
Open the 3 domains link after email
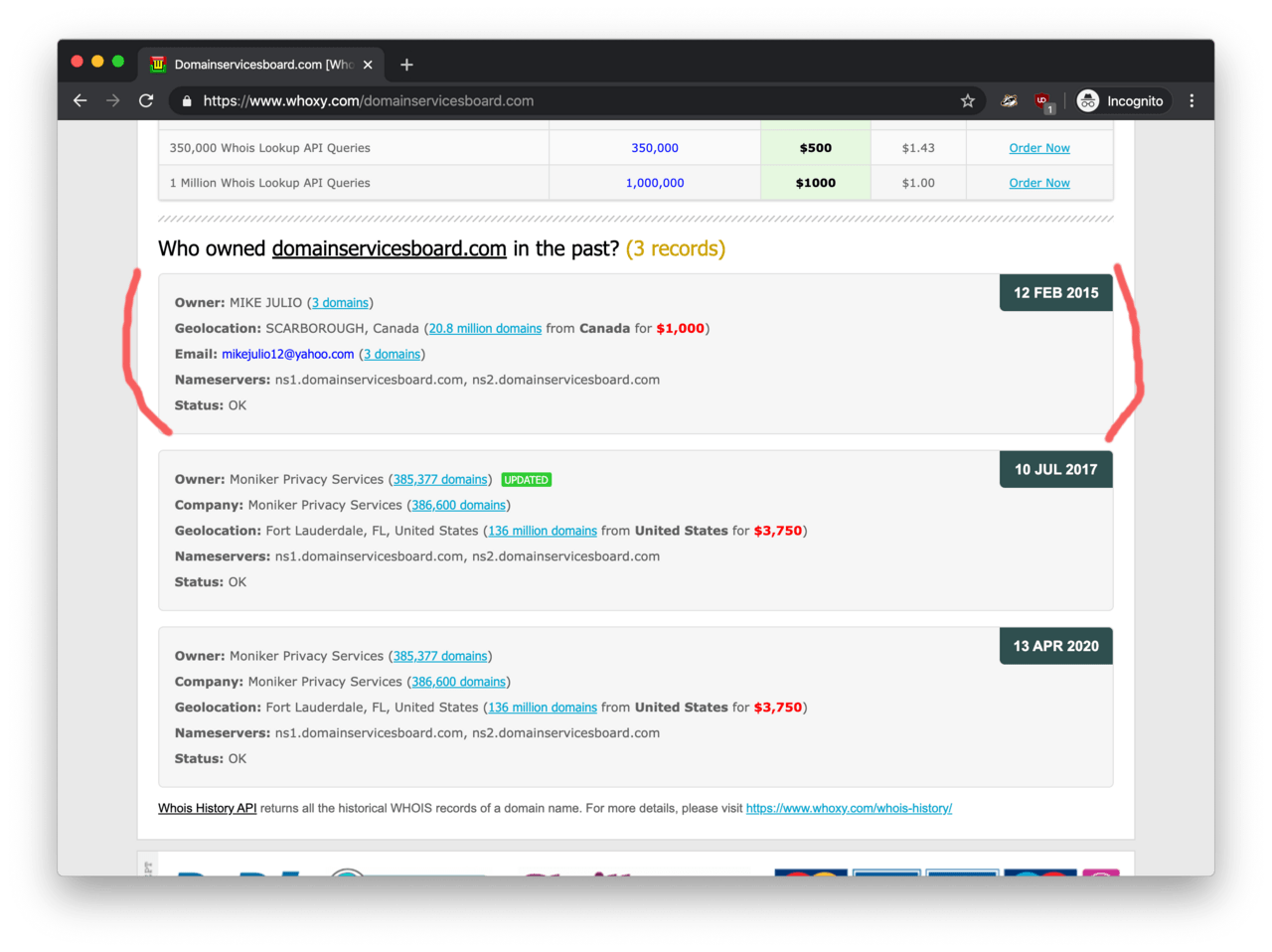click(x=392, y=355)
